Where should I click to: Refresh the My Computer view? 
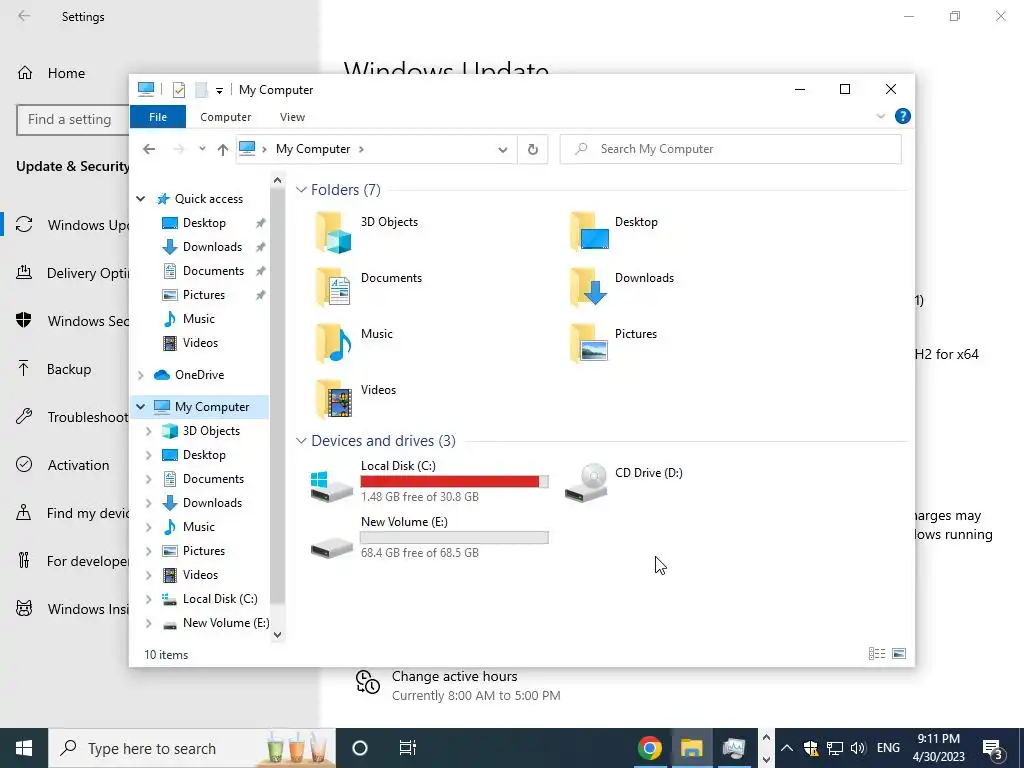coord(533,150)
